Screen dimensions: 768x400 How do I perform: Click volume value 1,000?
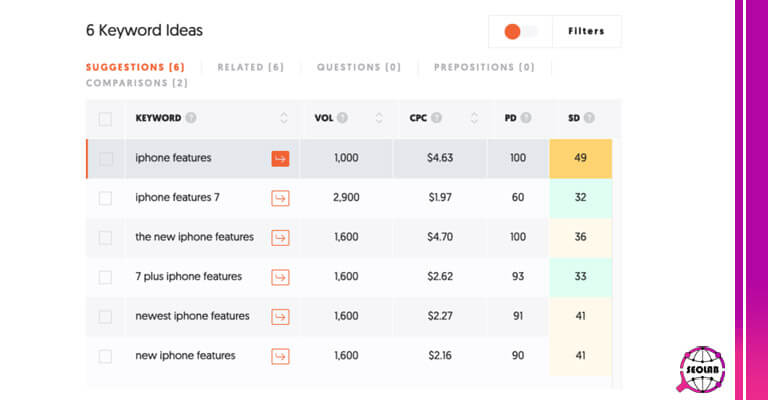[x=346, y=158]
